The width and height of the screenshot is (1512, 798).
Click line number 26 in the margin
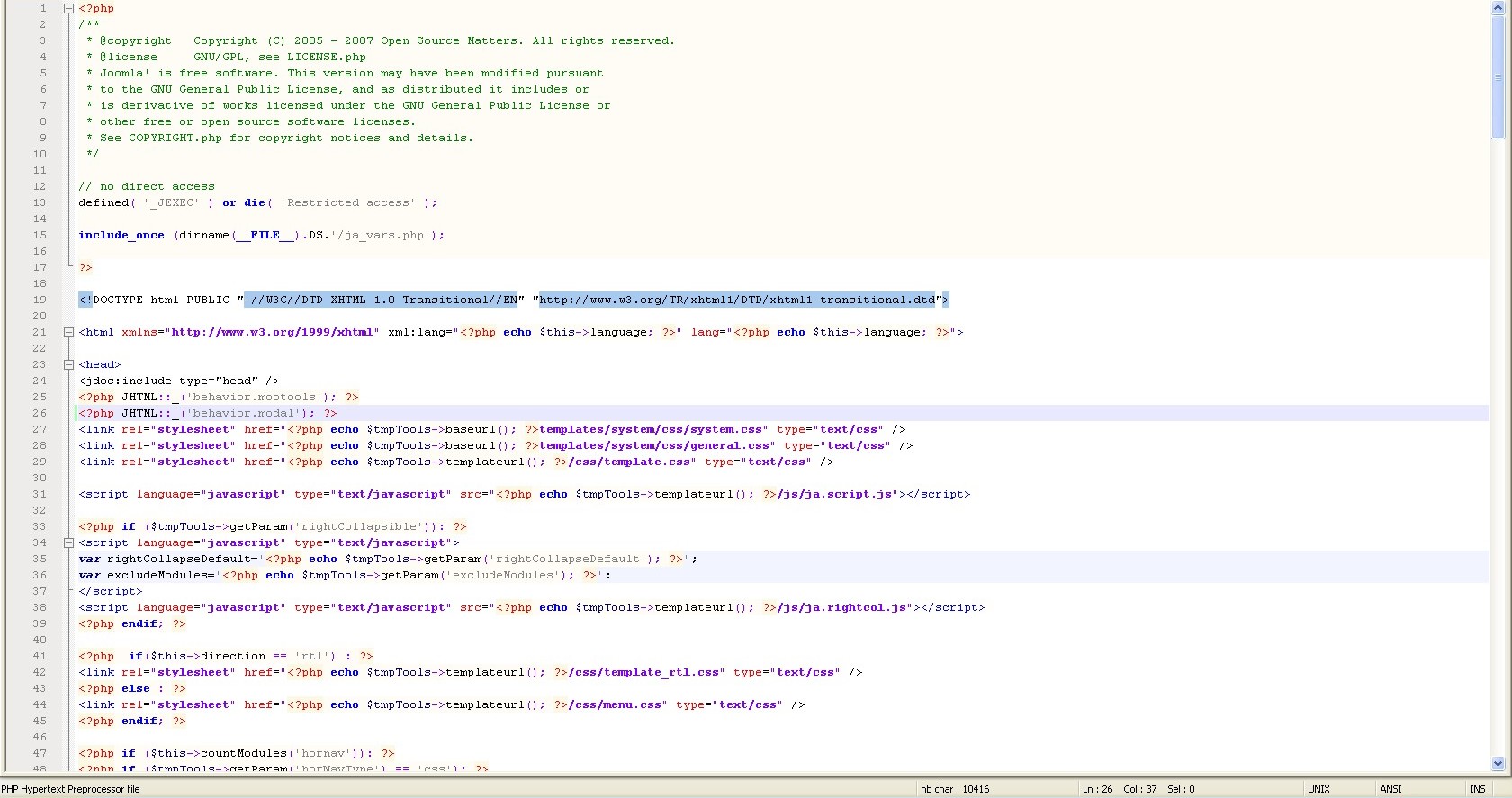click(40, 413)
